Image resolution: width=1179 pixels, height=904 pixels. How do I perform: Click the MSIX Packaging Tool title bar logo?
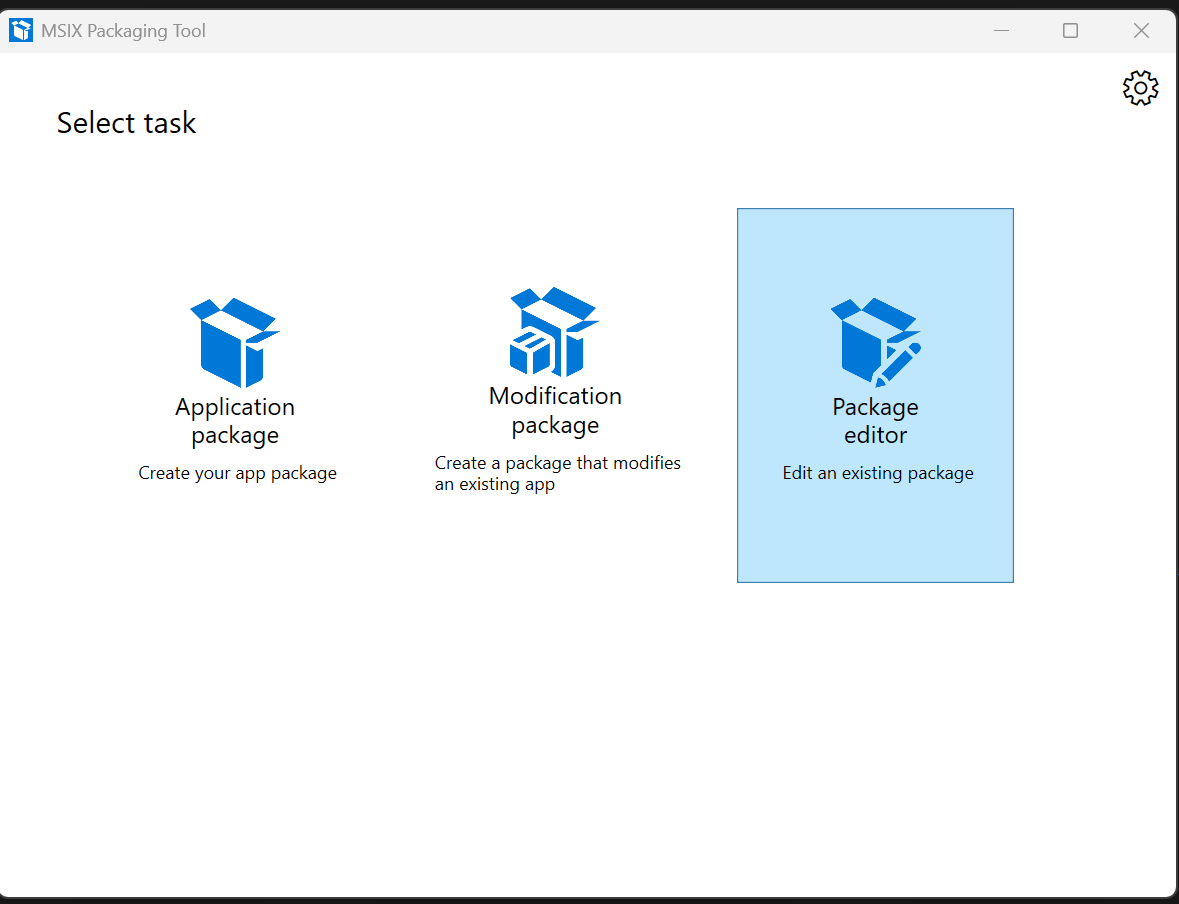click(21, 30)
